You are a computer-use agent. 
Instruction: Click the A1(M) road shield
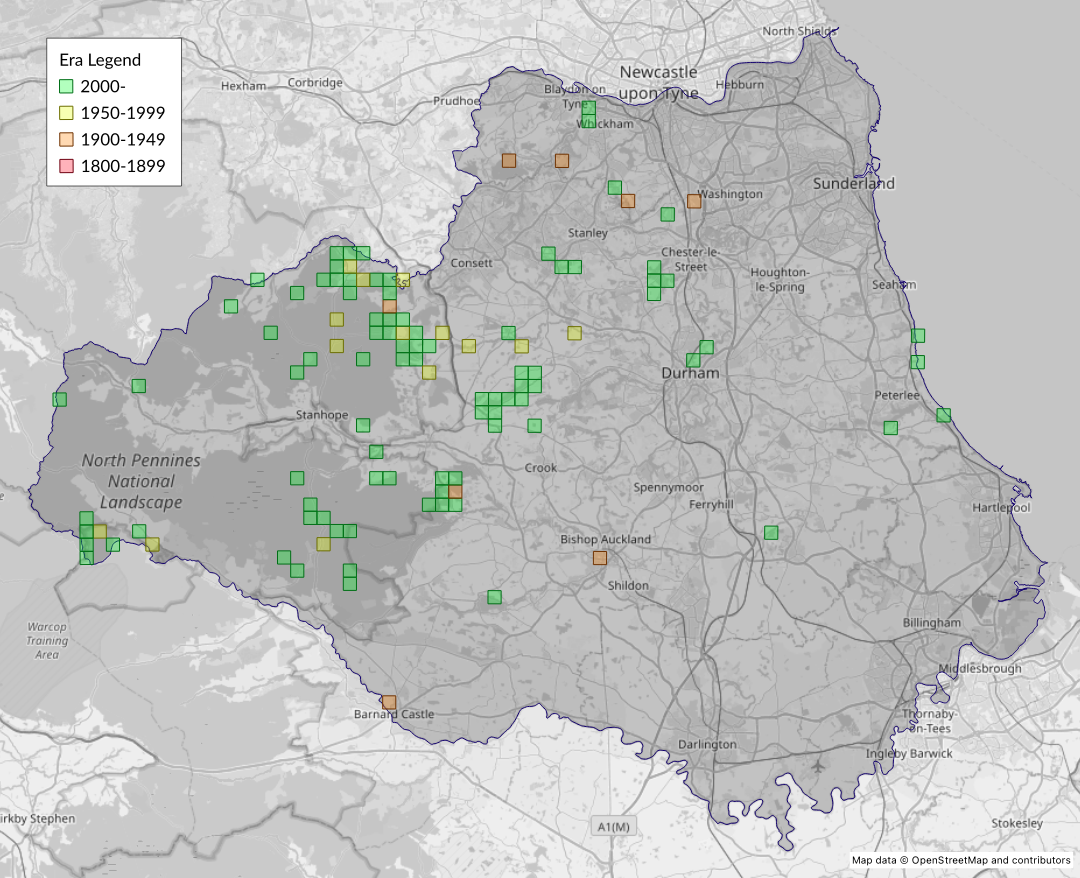(613, 826)
